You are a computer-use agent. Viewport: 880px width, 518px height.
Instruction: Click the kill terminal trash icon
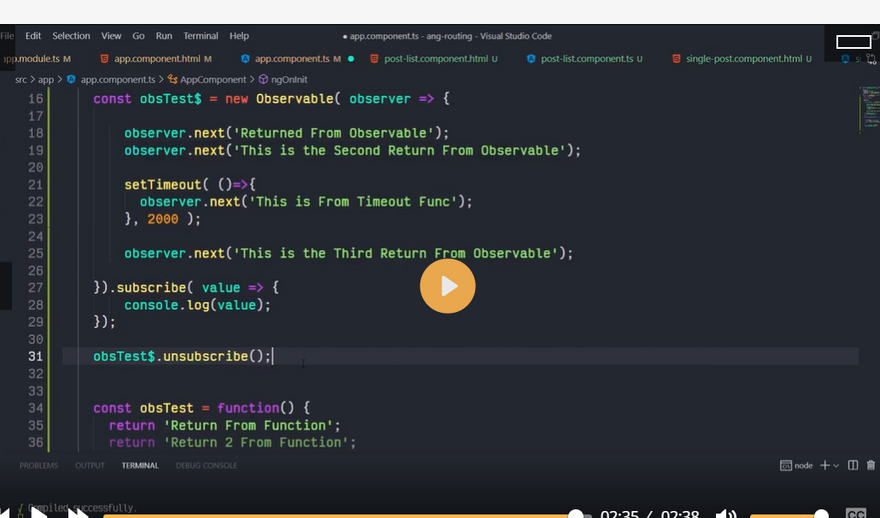[872, 465]
